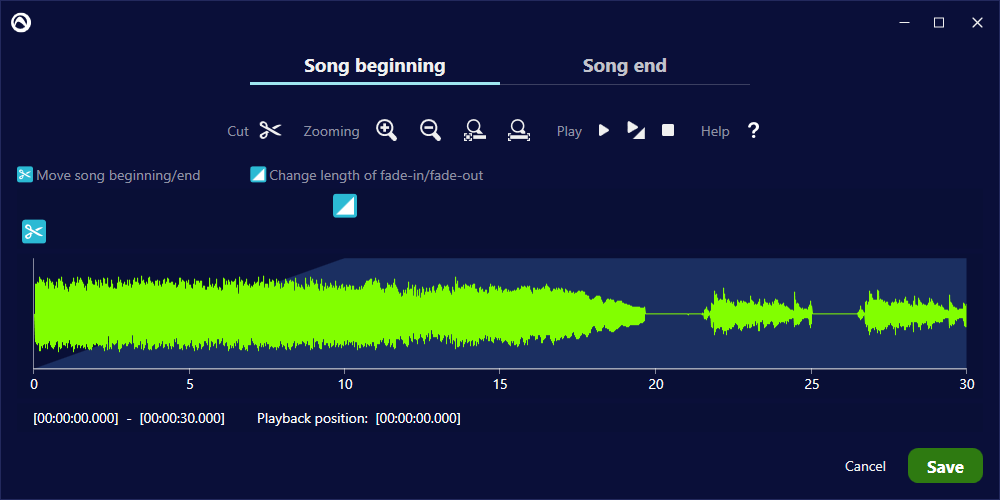Click the '[00:00:00.000]' playback position value
The height and width of the screenshot is (500, 1000).
[418, 418]
